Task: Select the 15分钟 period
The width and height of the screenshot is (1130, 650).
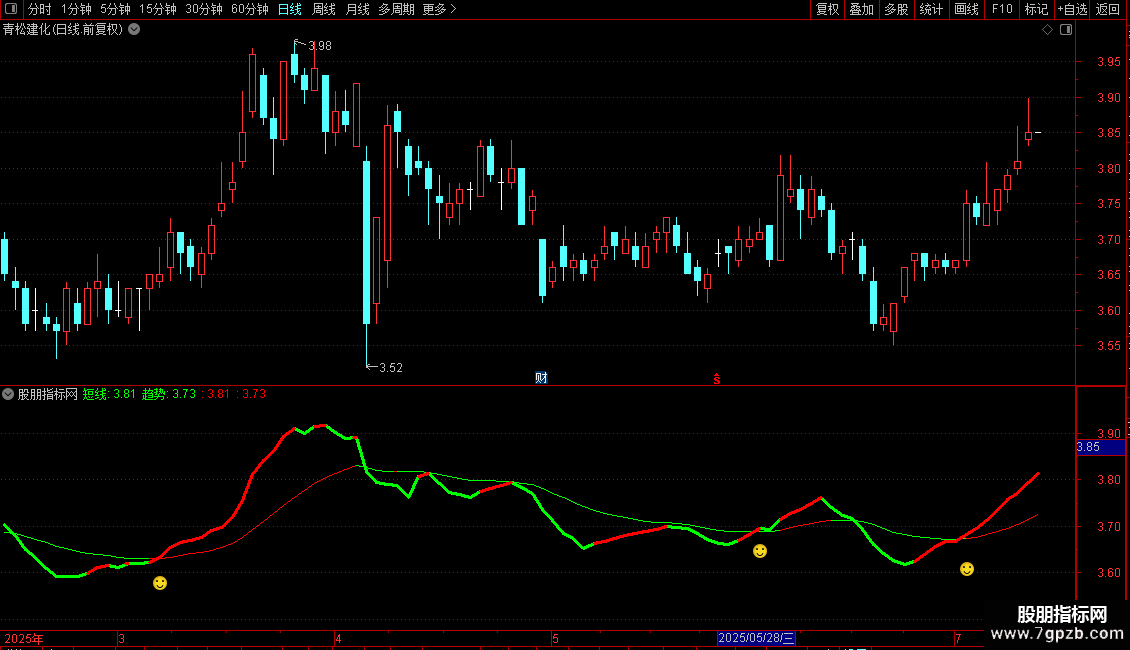Action: point(158,9)
